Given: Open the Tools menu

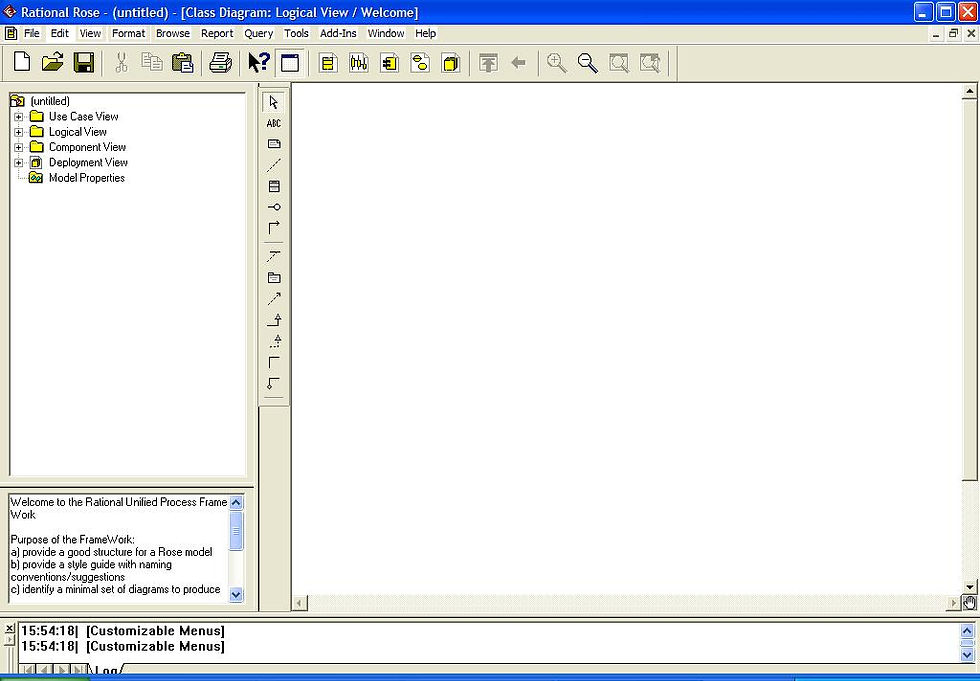Looking at the screenshot, I should (x=296, y=34).
